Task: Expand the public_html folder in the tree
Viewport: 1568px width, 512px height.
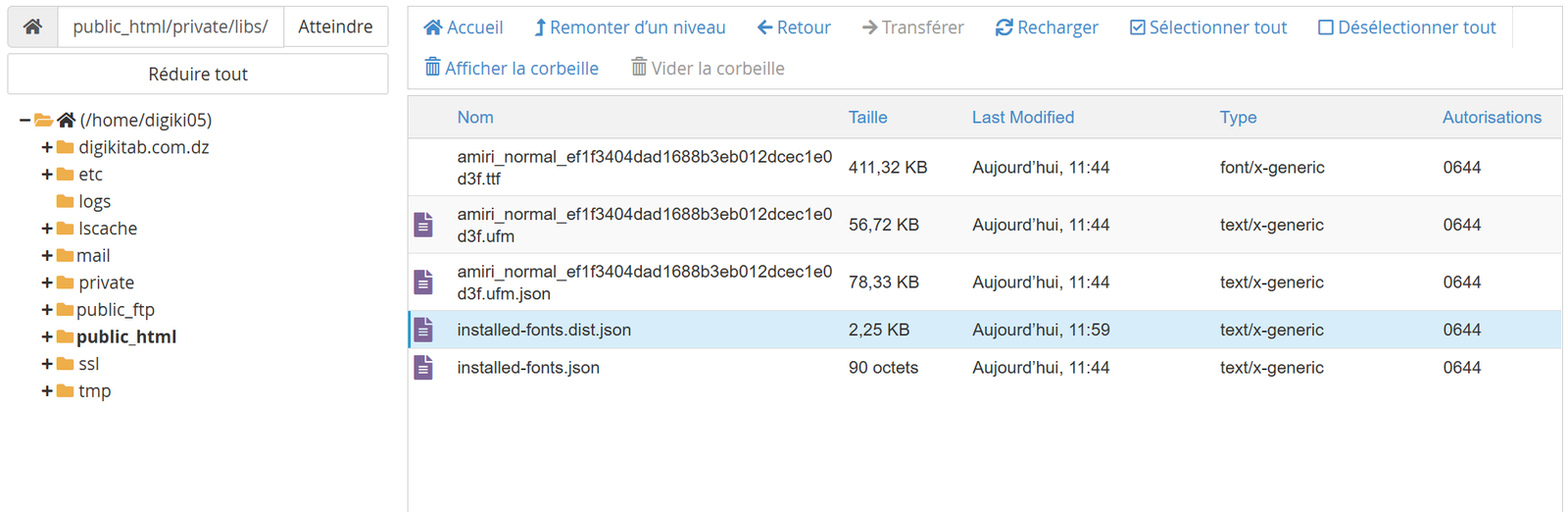Action: [47, 337]
